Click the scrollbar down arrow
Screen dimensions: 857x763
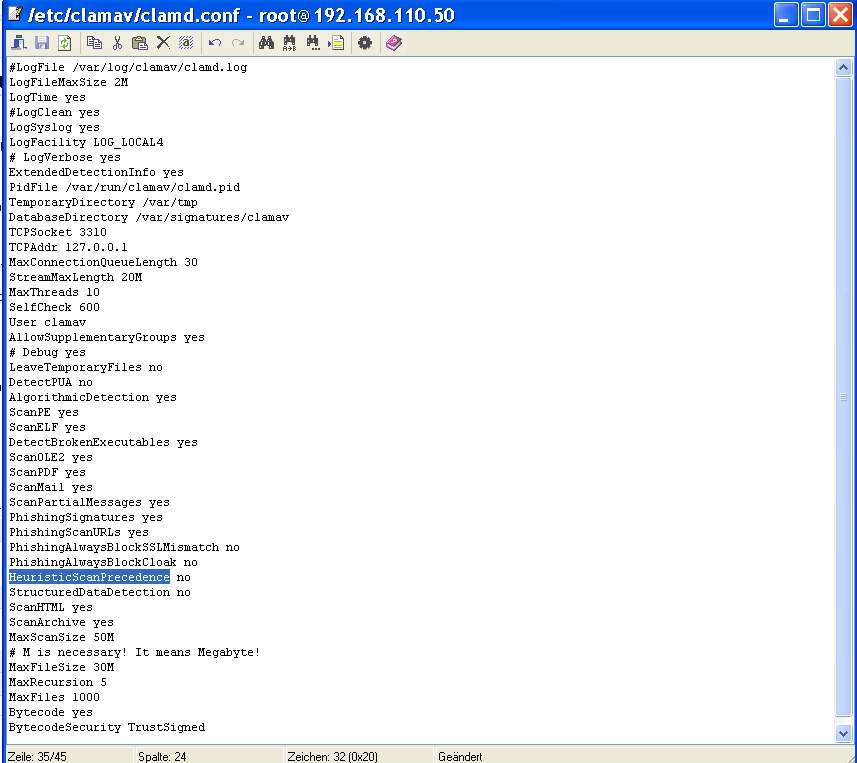(x=843, y=733)
